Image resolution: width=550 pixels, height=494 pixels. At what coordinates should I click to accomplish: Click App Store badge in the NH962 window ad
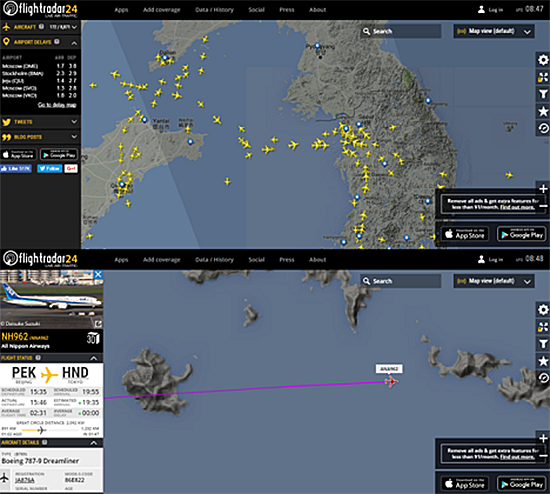tap(464, 484)
